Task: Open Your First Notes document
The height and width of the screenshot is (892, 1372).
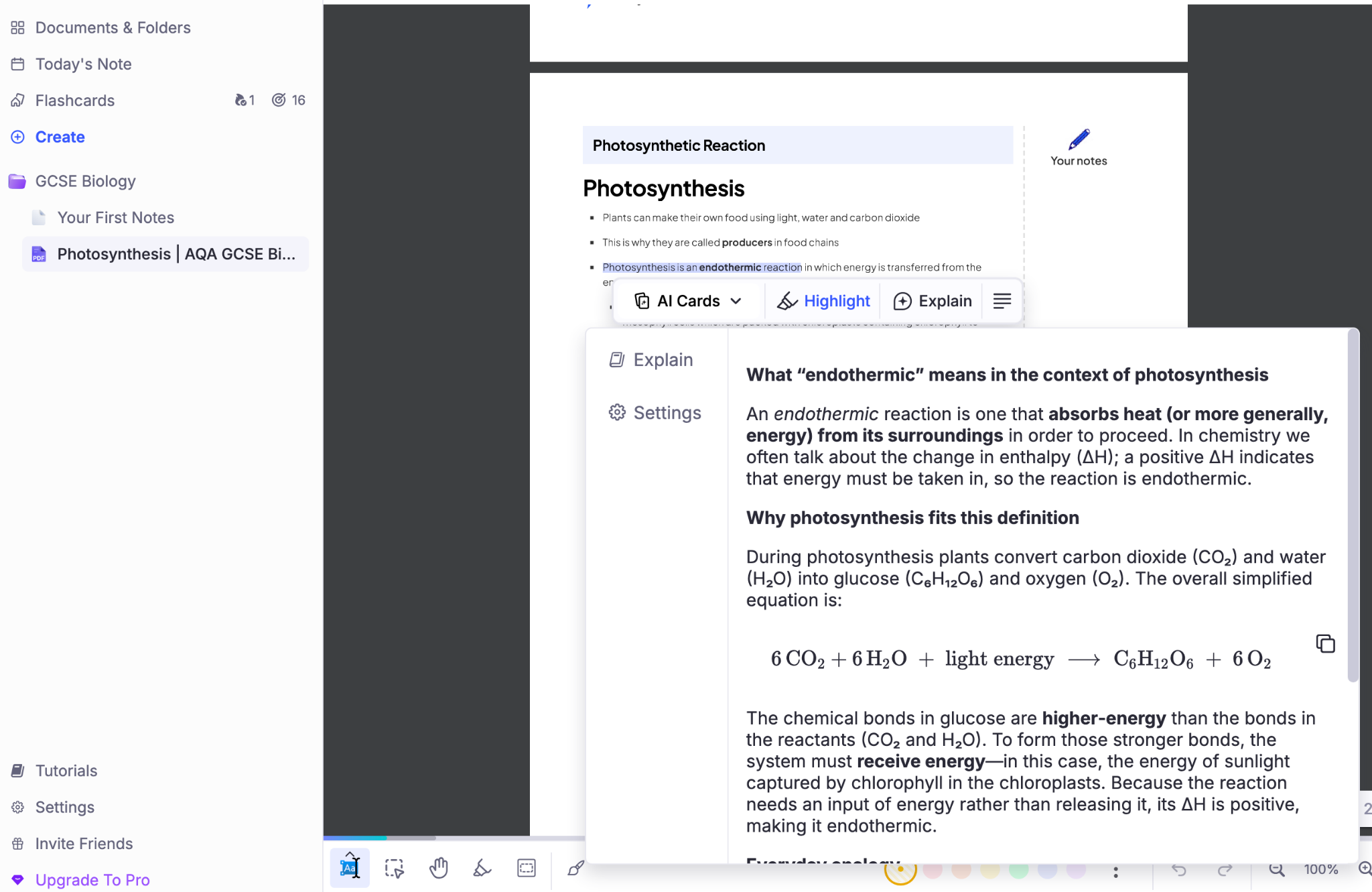Action: (x=115, y=218)
